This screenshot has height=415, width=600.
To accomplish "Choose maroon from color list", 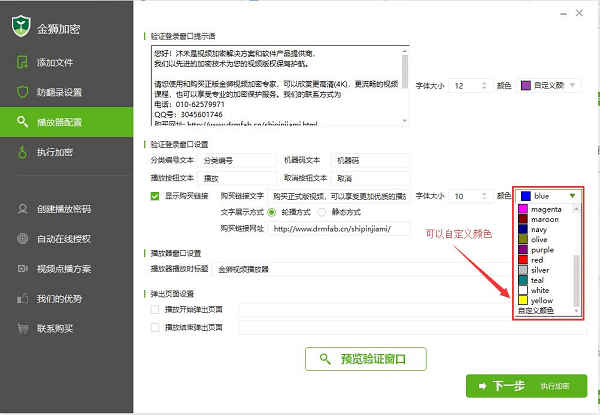I will click(545, 219).
